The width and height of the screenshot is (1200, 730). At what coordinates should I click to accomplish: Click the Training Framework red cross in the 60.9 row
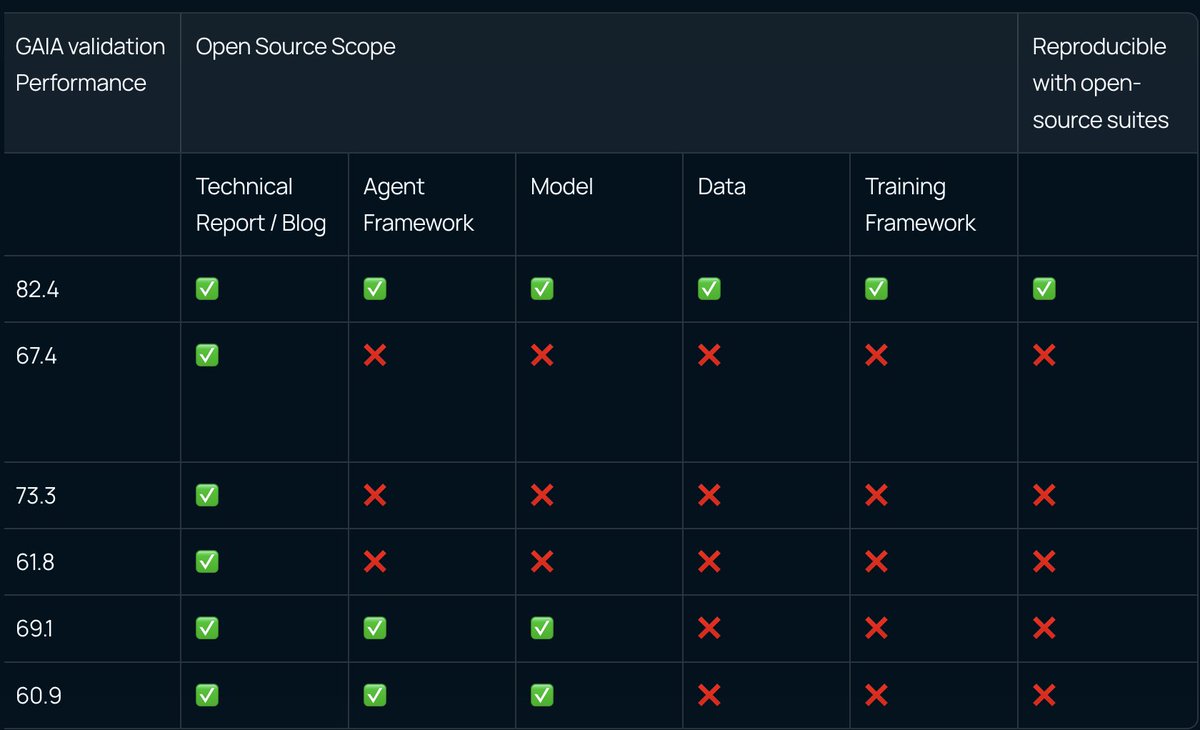click(x=876, y=695)
